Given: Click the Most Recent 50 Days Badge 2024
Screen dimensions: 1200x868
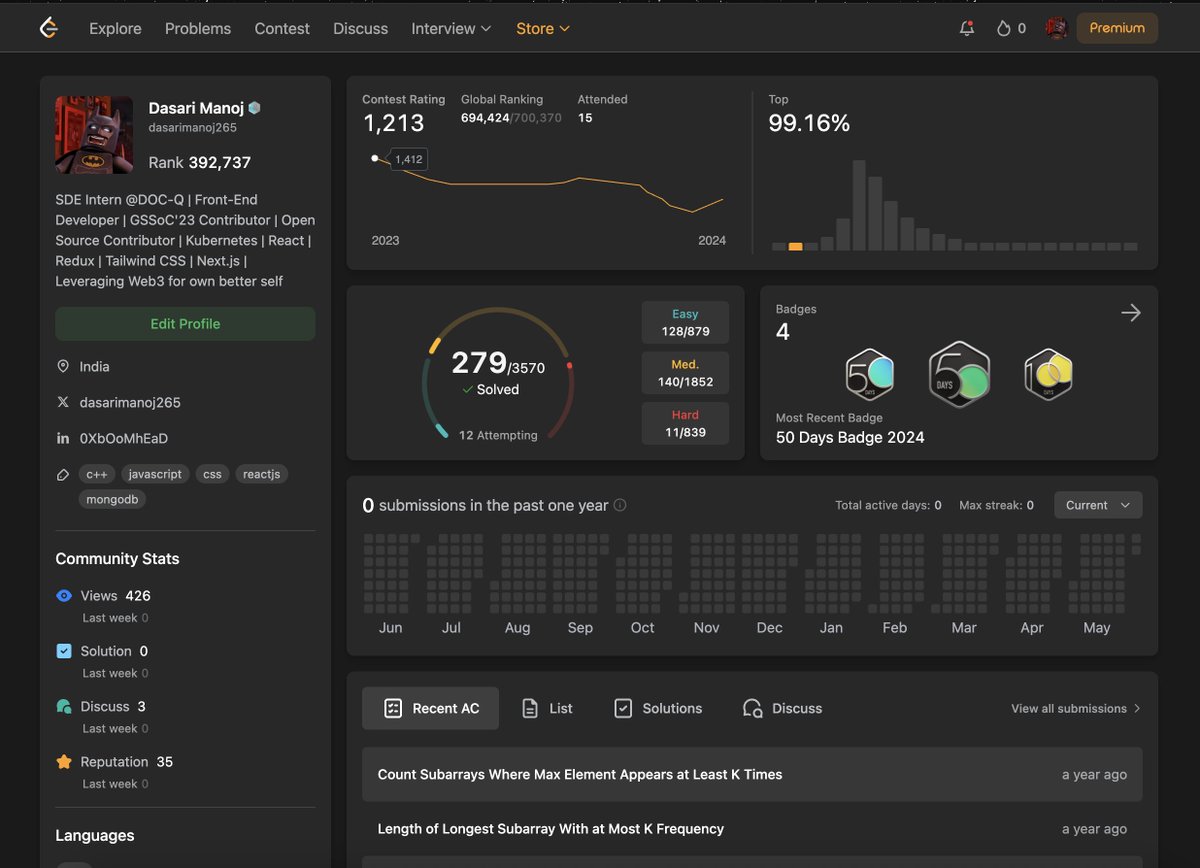Looking at the screenshot, I should 850,437.
